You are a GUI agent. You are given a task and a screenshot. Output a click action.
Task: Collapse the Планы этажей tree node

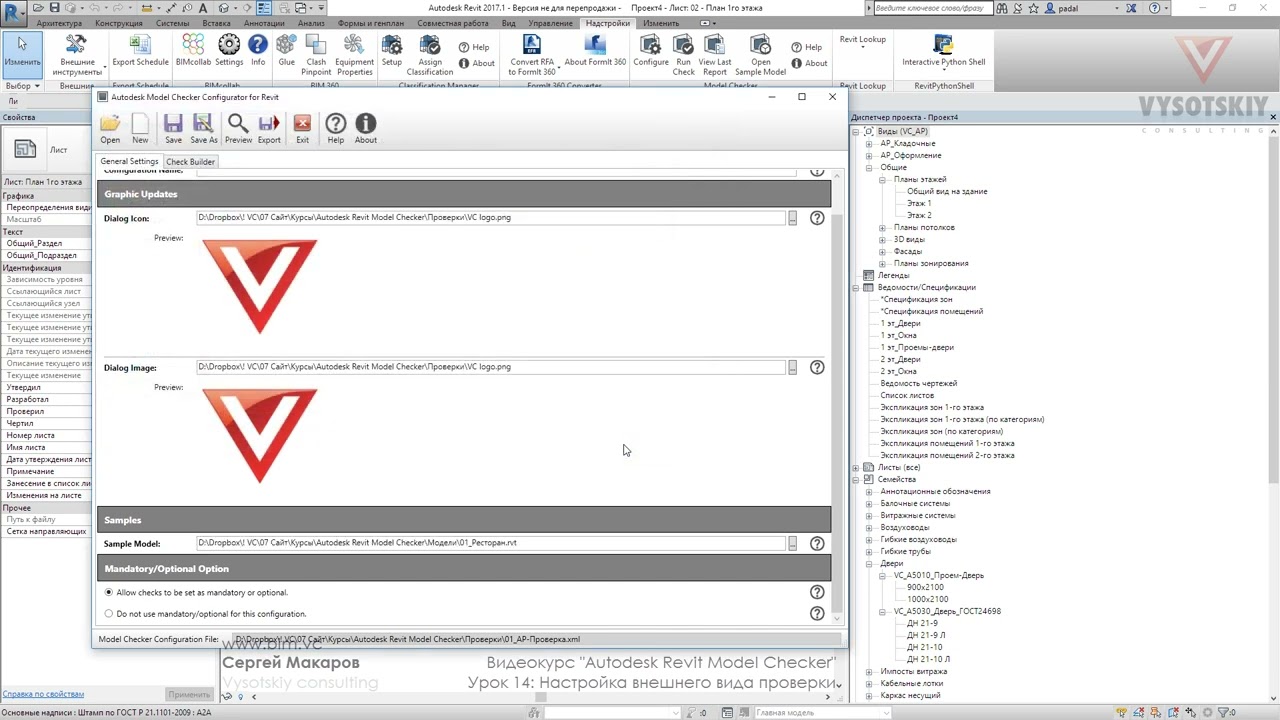[882, 180]
